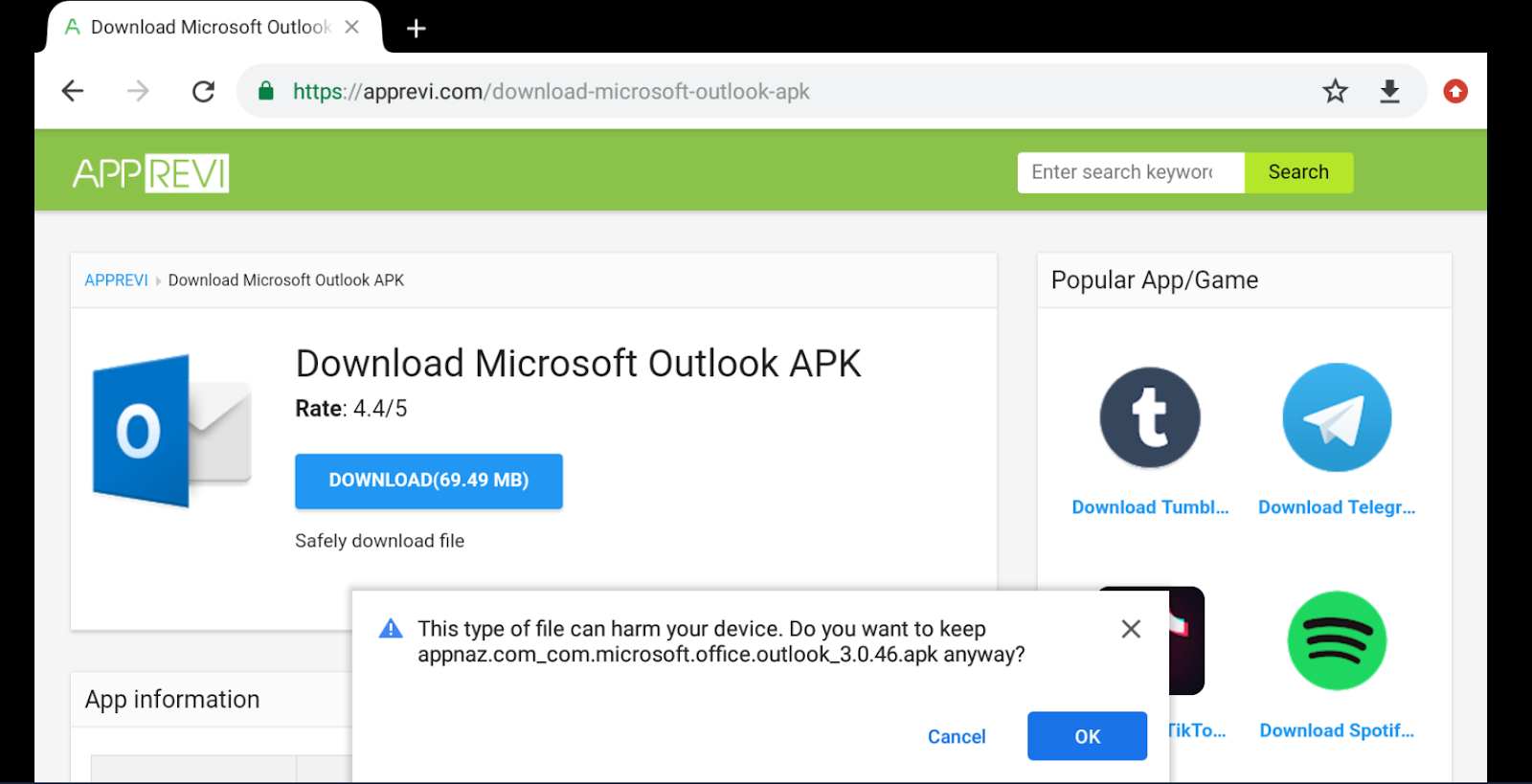Click the DOWNLOAD(69.49 MB) button

[x=428, y=481]
